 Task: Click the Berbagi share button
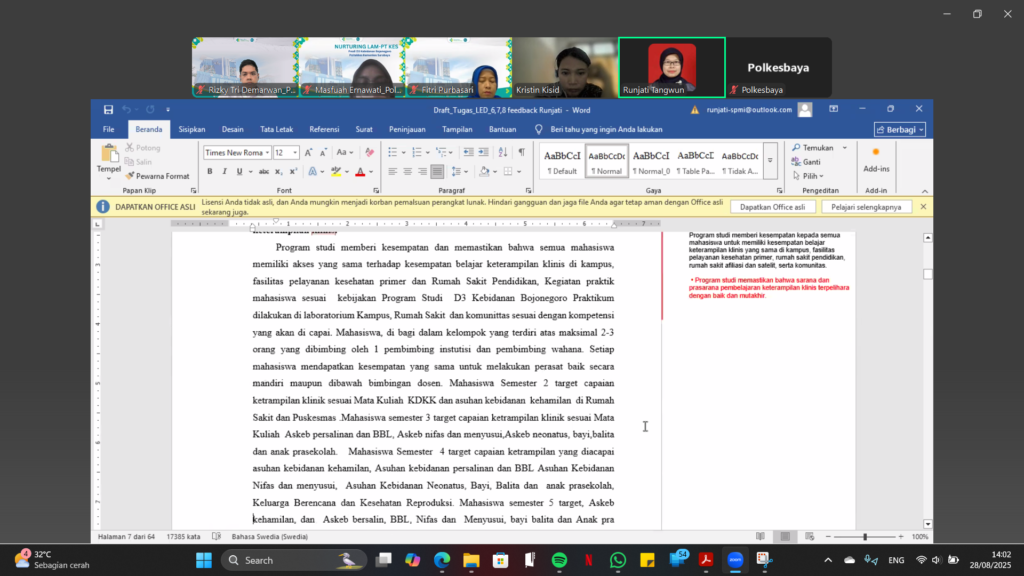(900, 129)
